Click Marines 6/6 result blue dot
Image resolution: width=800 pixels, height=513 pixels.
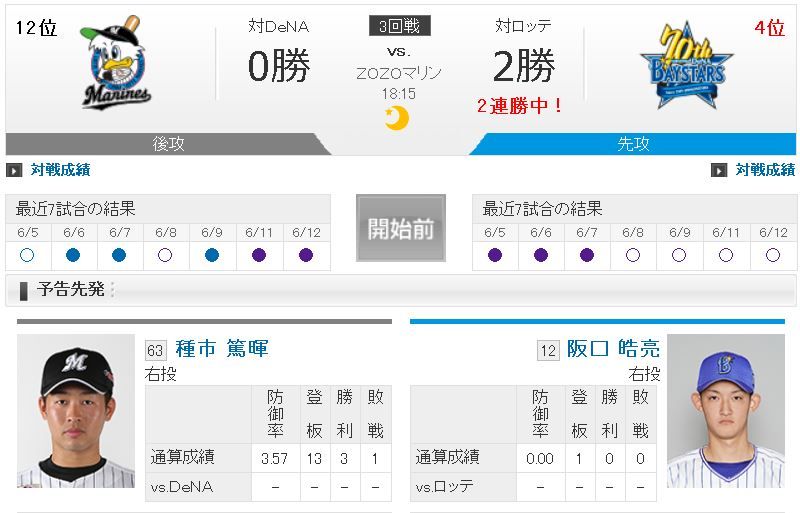(x=73, y=255)
